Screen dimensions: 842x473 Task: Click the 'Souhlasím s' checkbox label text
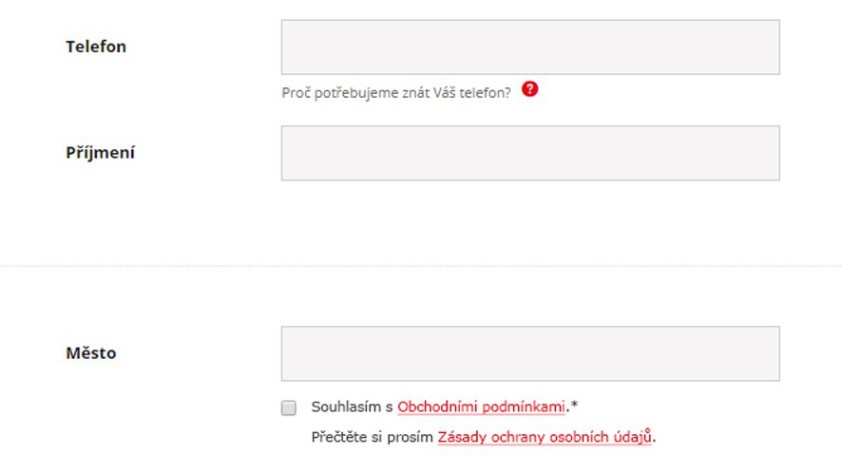tap(352, 407)
